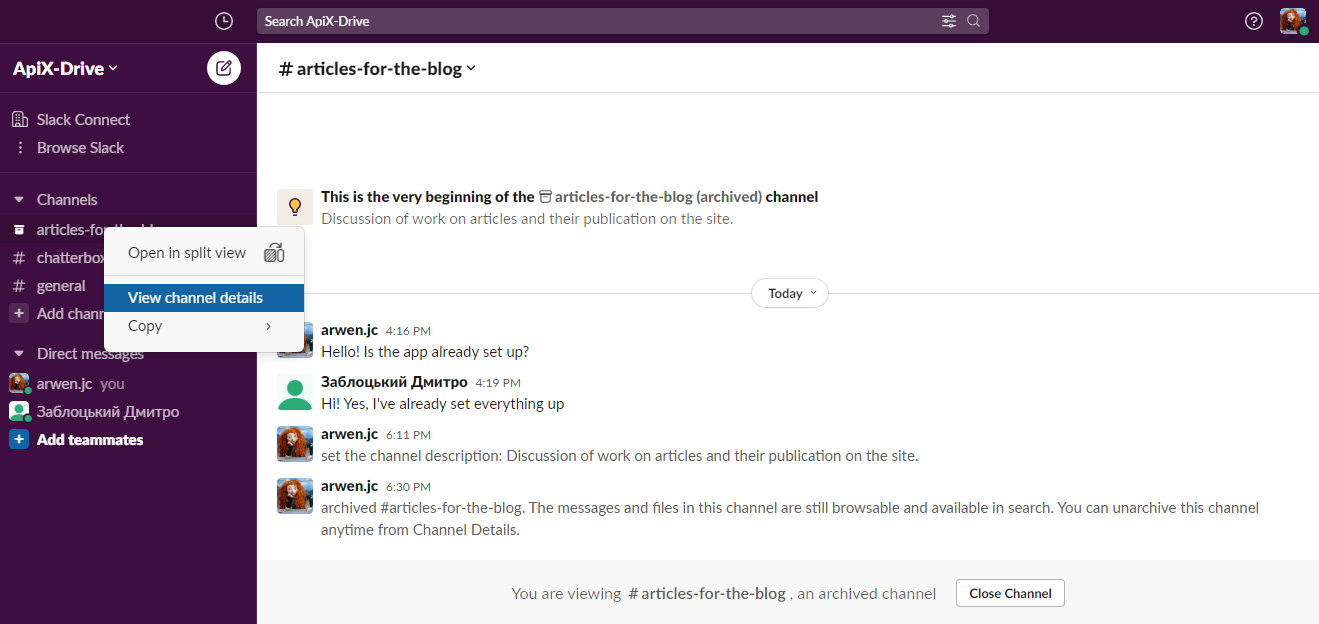The width and height of the screenshot is (1319, 624).
Task: Click the 6:11 PM timestamp
Action: (408, 435)
